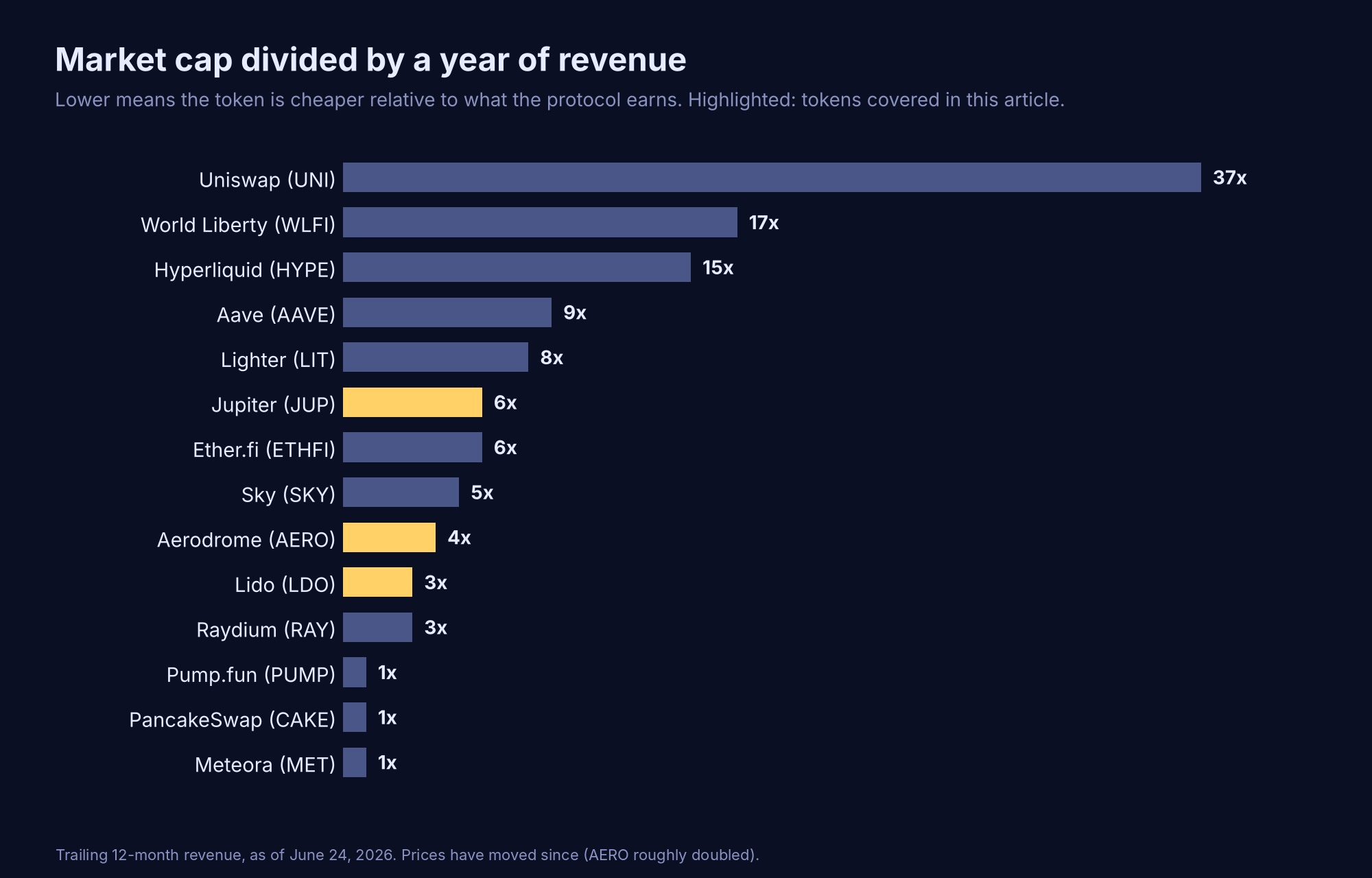Click the 15x value for Hyperliquid

[x=718, y=268]
